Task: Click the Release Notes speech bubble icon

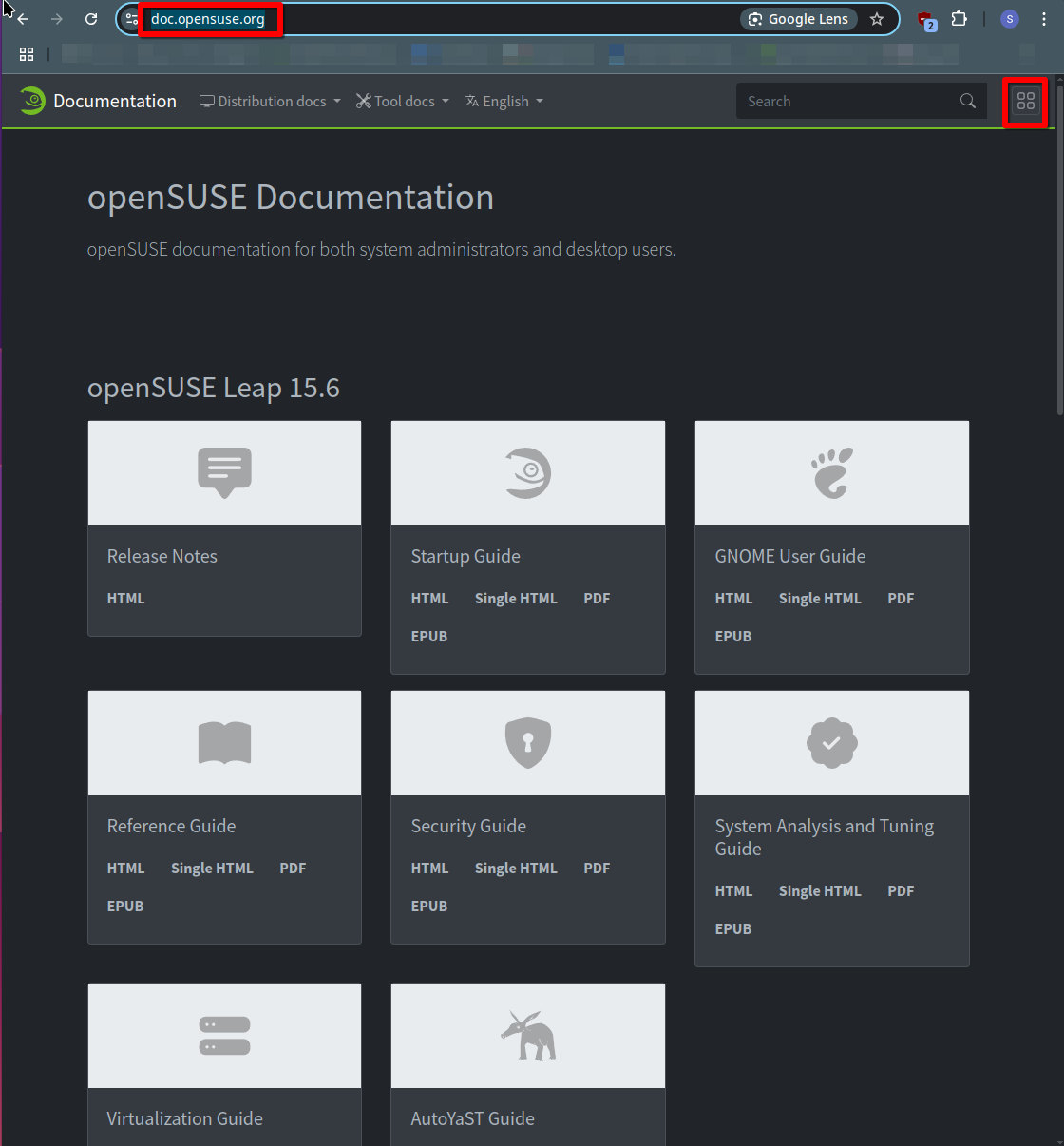Action: [x=224, y=472]
